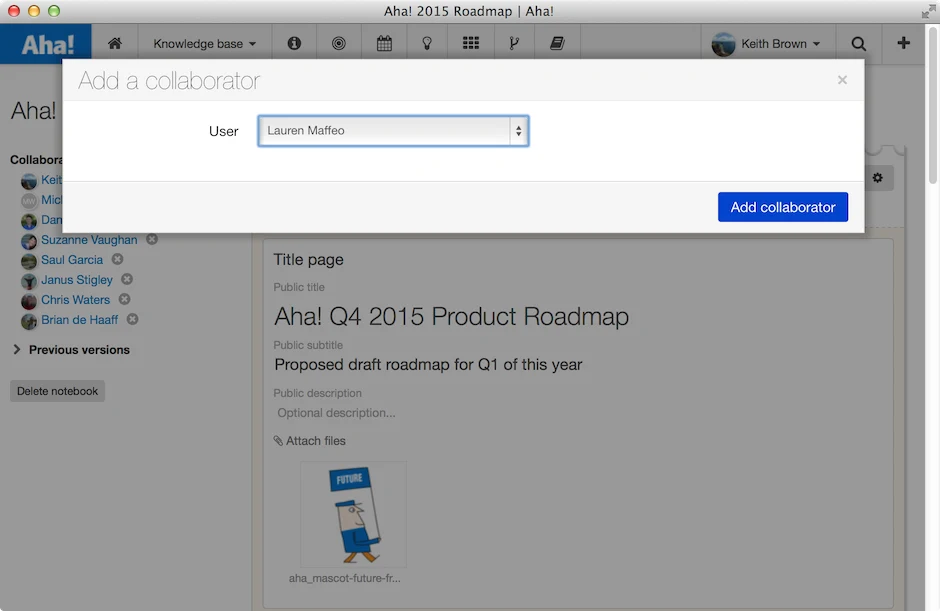This screenshot has width=940, height=611.
Task: Open the notebooks book icon
Action: (x=557, y=43)
